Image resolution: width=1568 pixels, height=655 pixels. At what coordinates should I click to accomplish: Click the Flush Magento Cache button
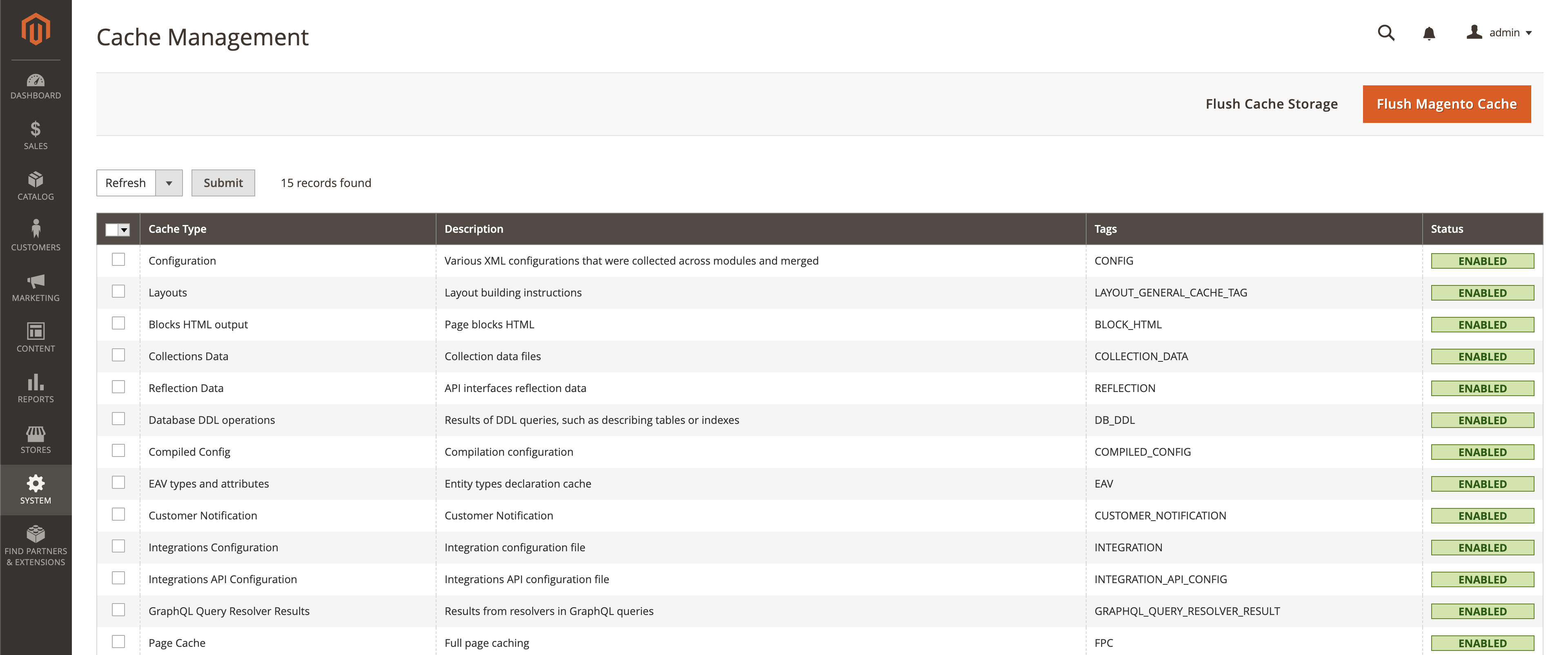pyautogui.click(x=1446, y=104)
